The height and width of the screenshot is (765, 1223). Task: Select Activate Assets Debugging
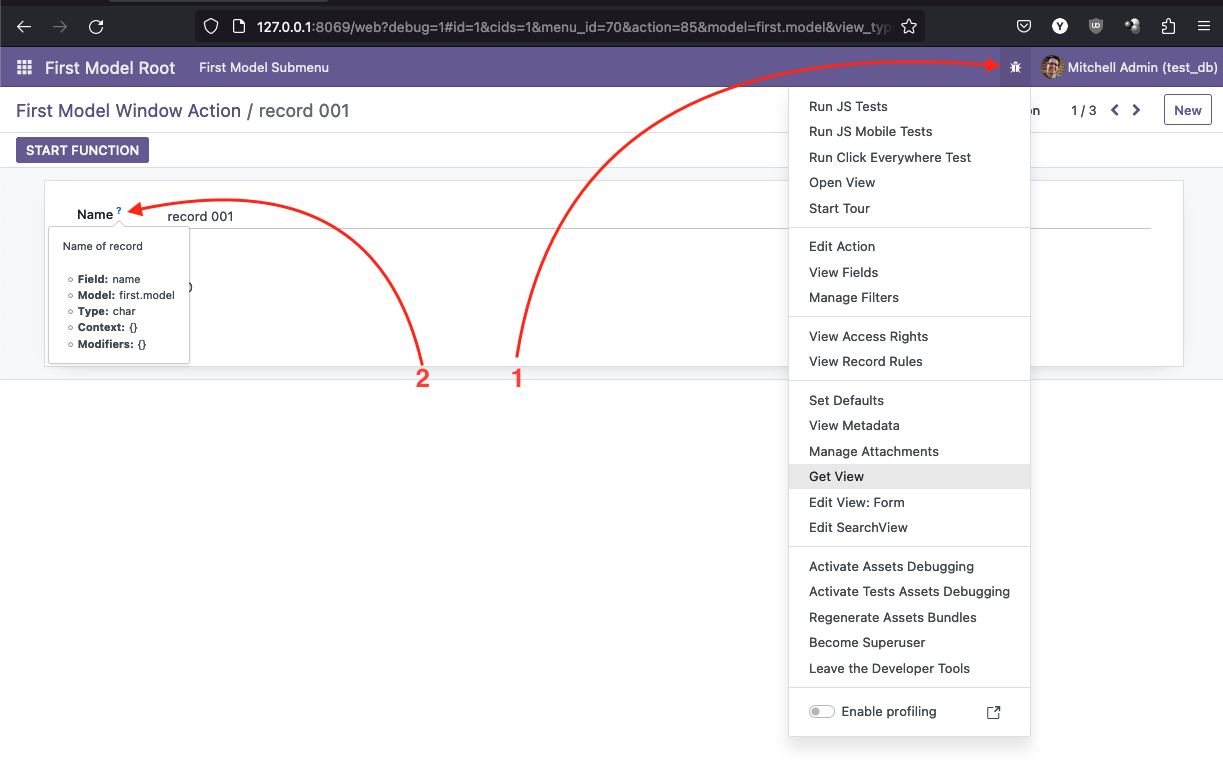[x=891, y=566]
